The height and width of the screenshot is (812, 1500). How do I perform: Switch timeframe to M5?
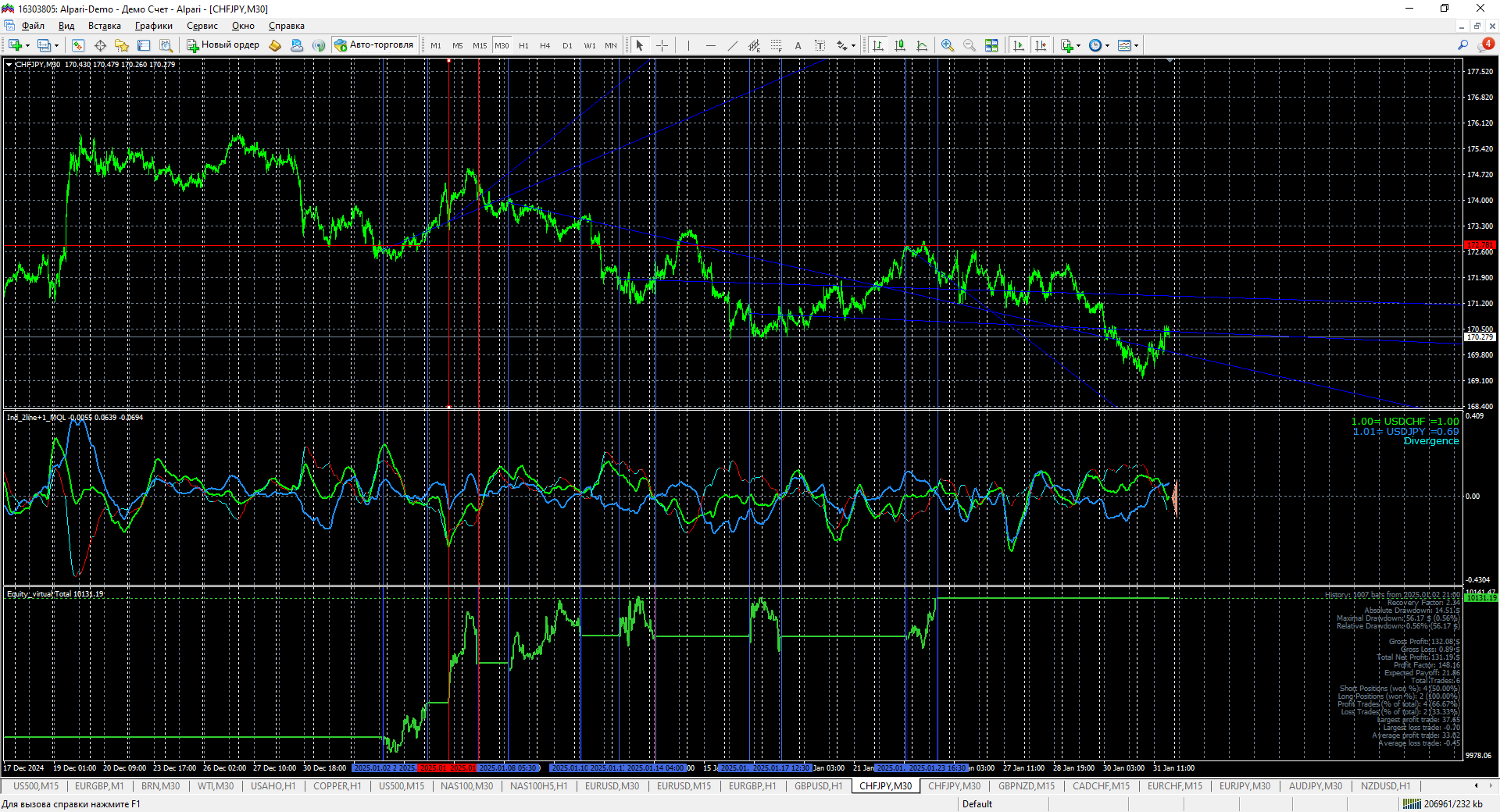(x=458, y=45)
